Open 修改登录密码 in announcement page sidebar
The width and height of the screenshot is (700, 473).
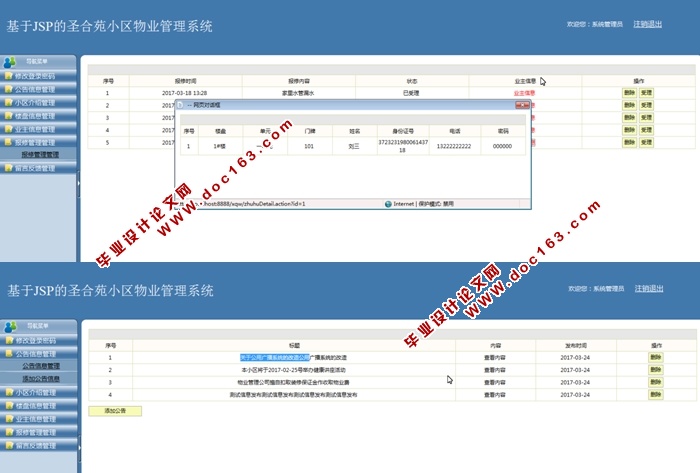click(x=38, y=340)
